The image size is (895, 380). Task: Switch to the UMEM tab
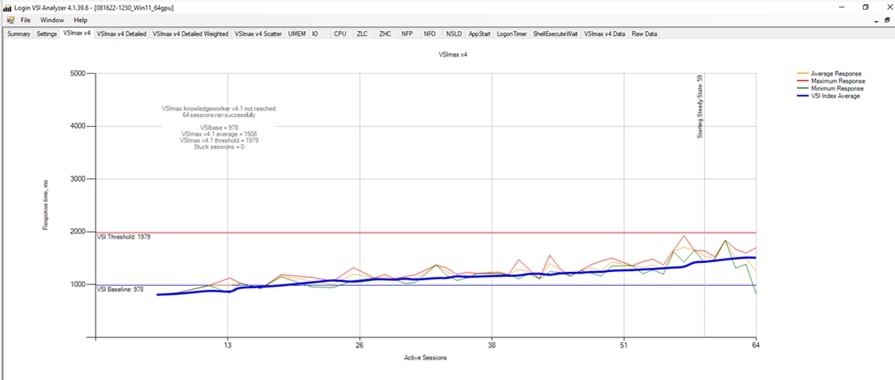click(297, 34)
